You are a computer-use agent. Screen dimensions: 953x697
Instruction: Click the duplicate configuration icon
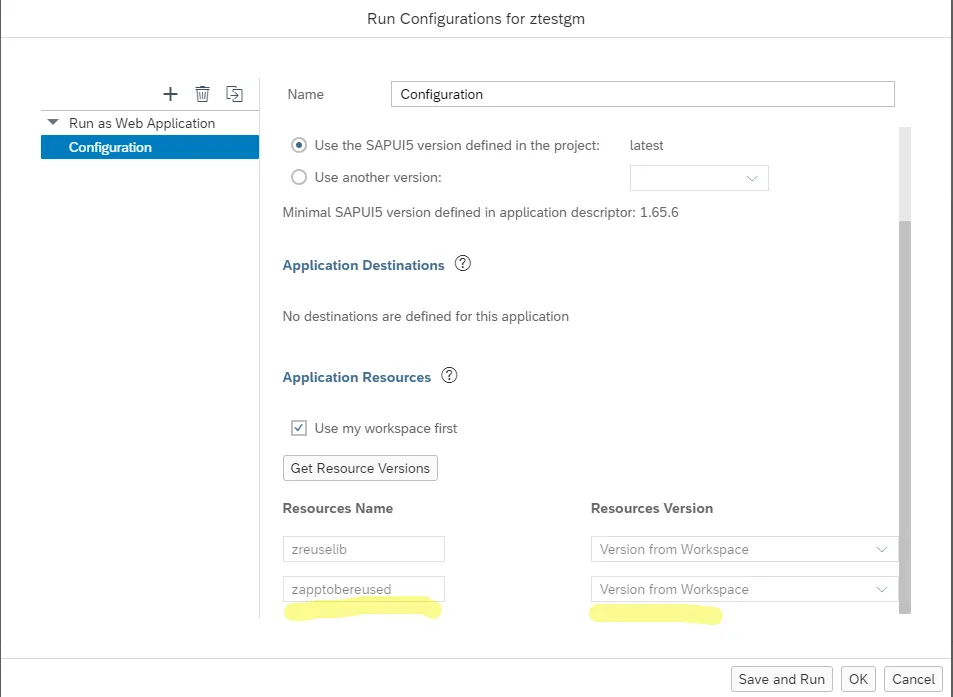click(x=234, y=94)
